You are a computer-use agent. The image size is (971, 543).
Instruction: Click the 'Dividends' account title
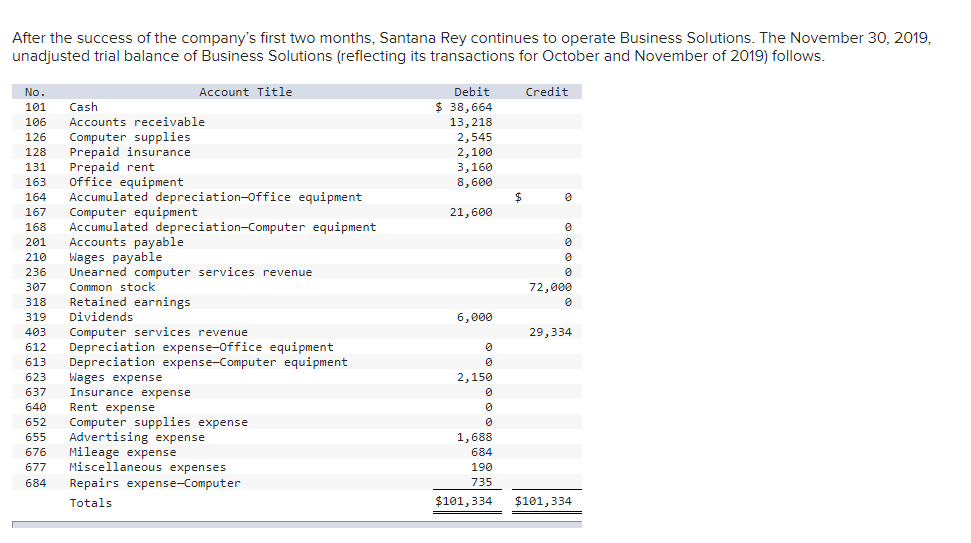[x=101, y=317]
